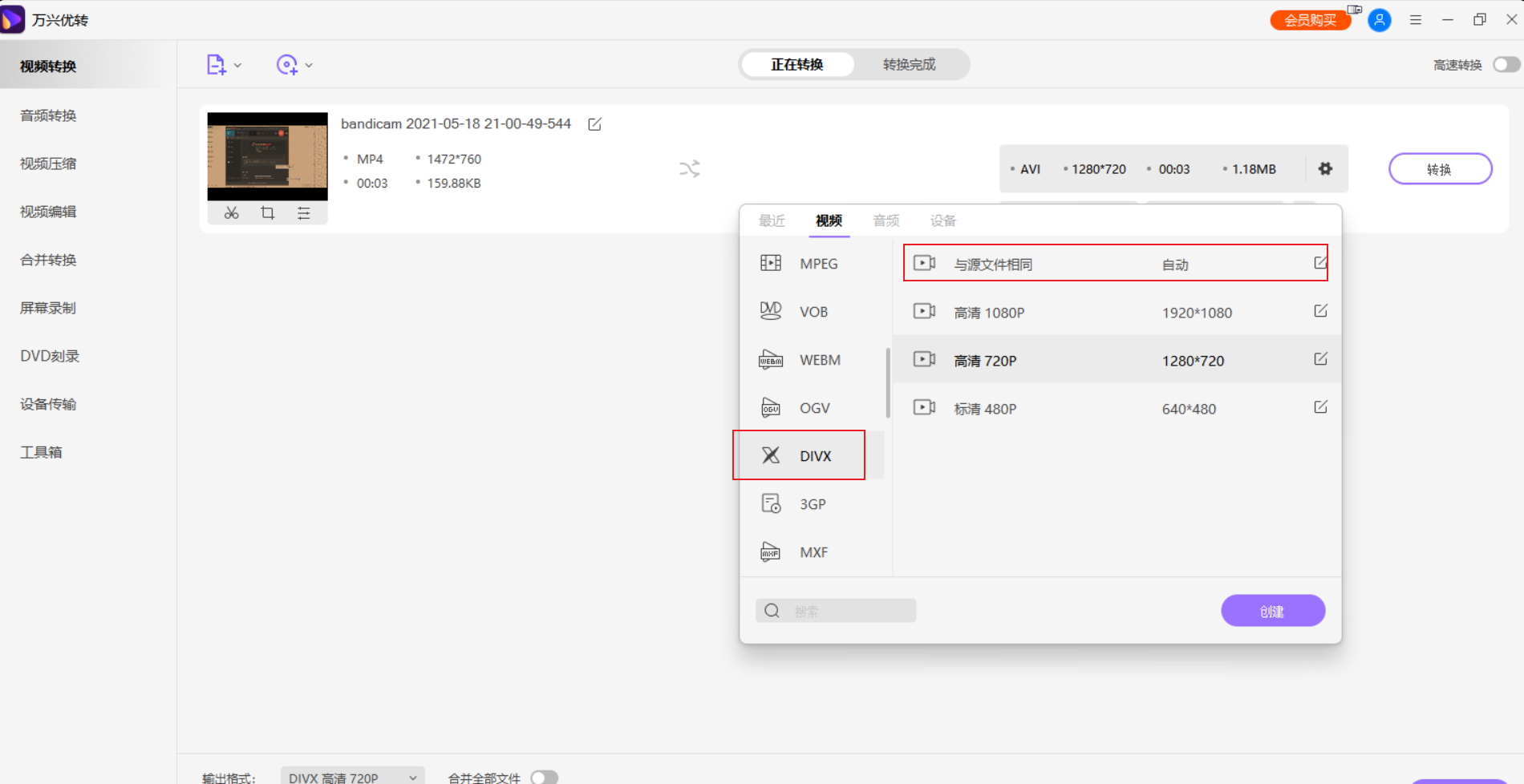
Task: Click the format list scrollbar
Action: click(x=888, y=383)
